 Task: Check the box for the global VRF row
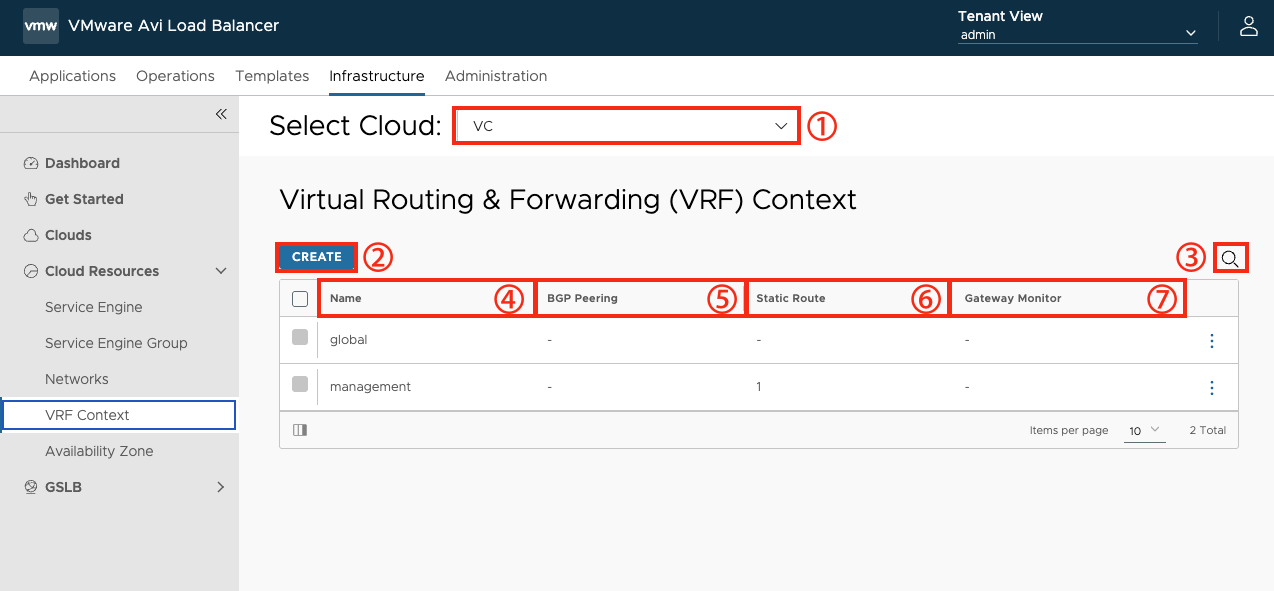pyautogui.click(x=300, y=338)
